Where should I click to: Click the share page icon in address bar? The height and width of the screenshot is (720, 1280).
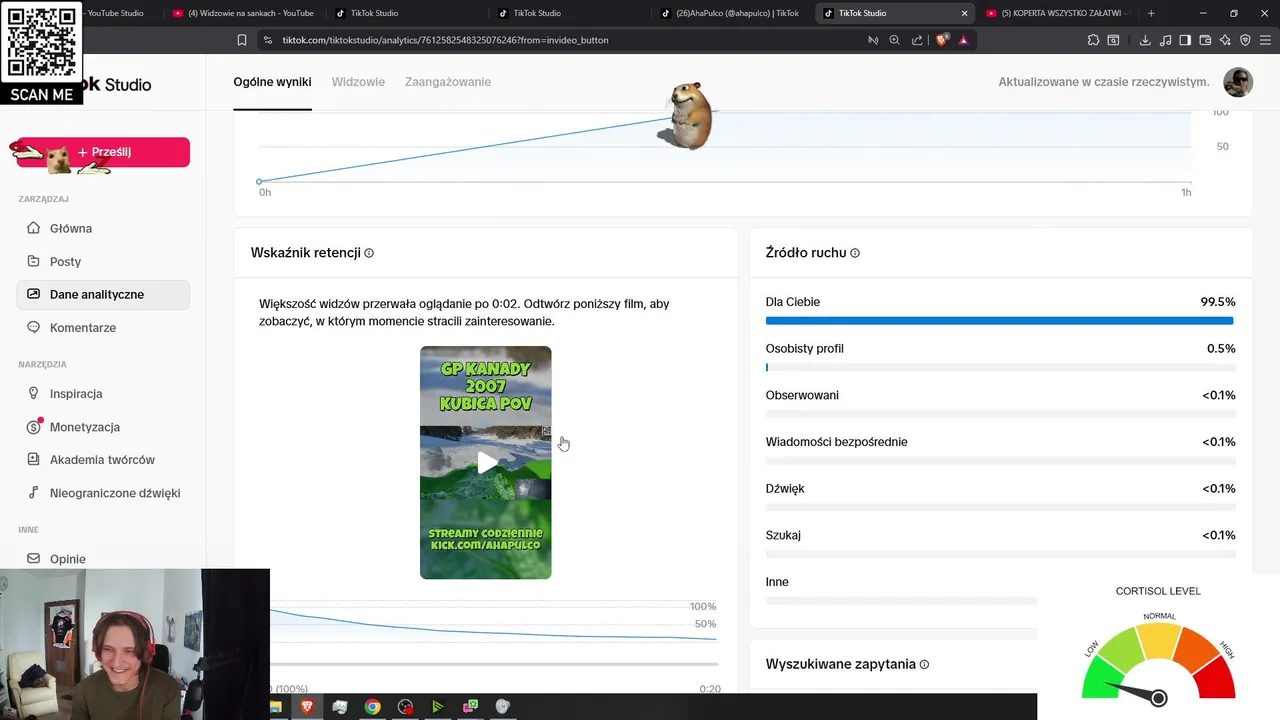[917, 40]
